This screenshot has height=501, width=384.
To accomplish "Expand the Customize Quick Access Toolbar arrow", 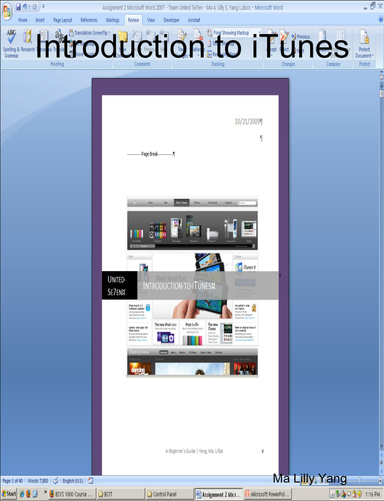I will 43,7.
